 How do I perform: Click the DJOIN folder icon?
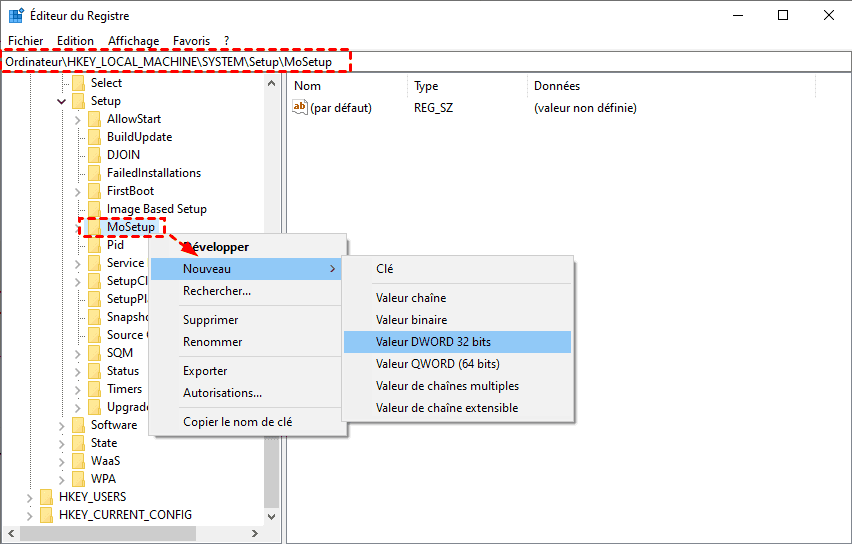point(95,155)
